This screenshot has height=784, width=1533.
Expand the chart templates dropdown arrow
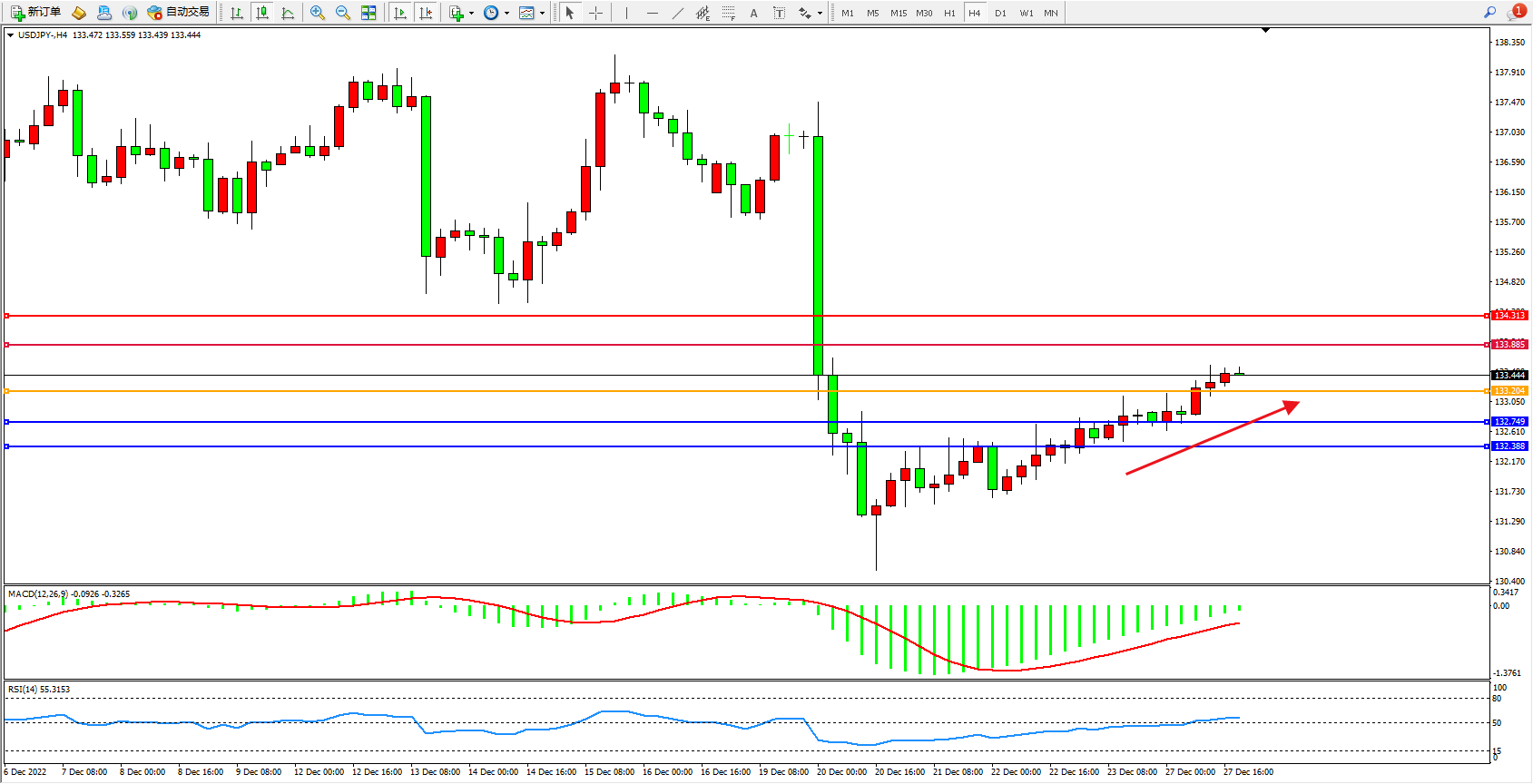click(x=542, y=14)
